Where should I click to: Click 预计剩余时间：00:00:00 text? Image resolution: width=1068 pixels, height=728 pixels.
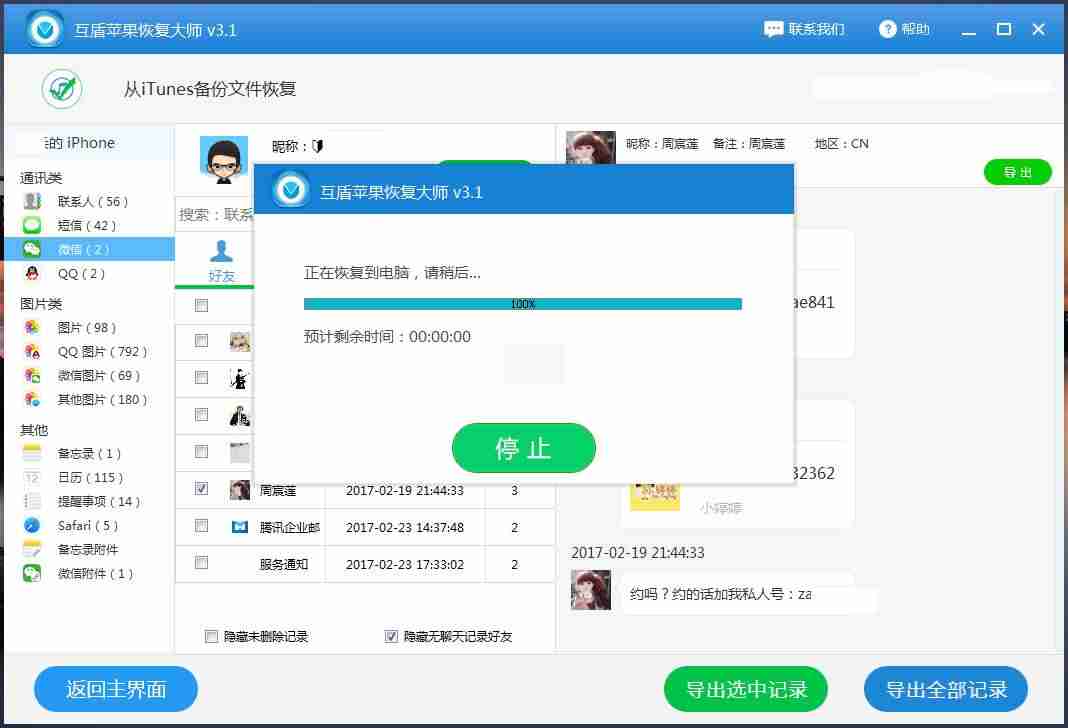click(x=387, y=336)
